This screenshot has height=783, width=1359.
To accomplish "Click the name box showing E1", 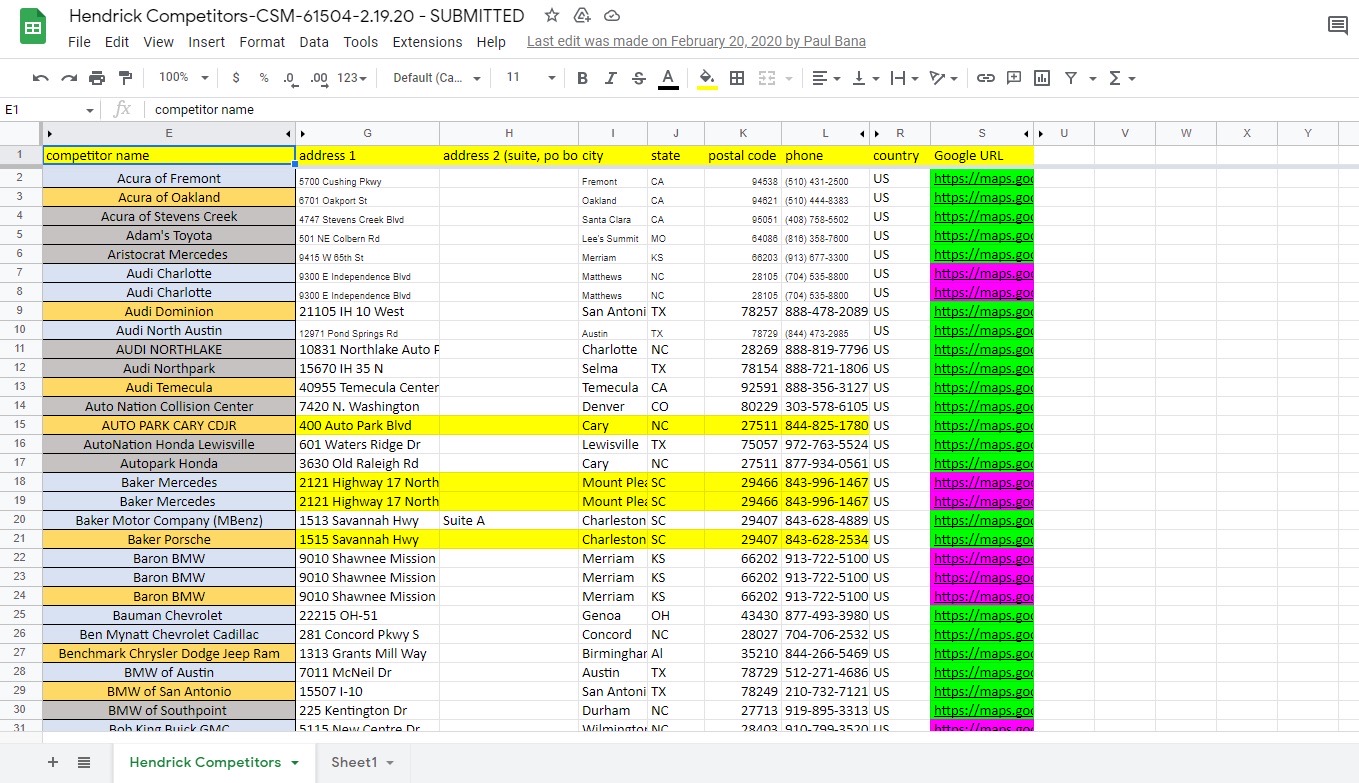I will 50,109.
